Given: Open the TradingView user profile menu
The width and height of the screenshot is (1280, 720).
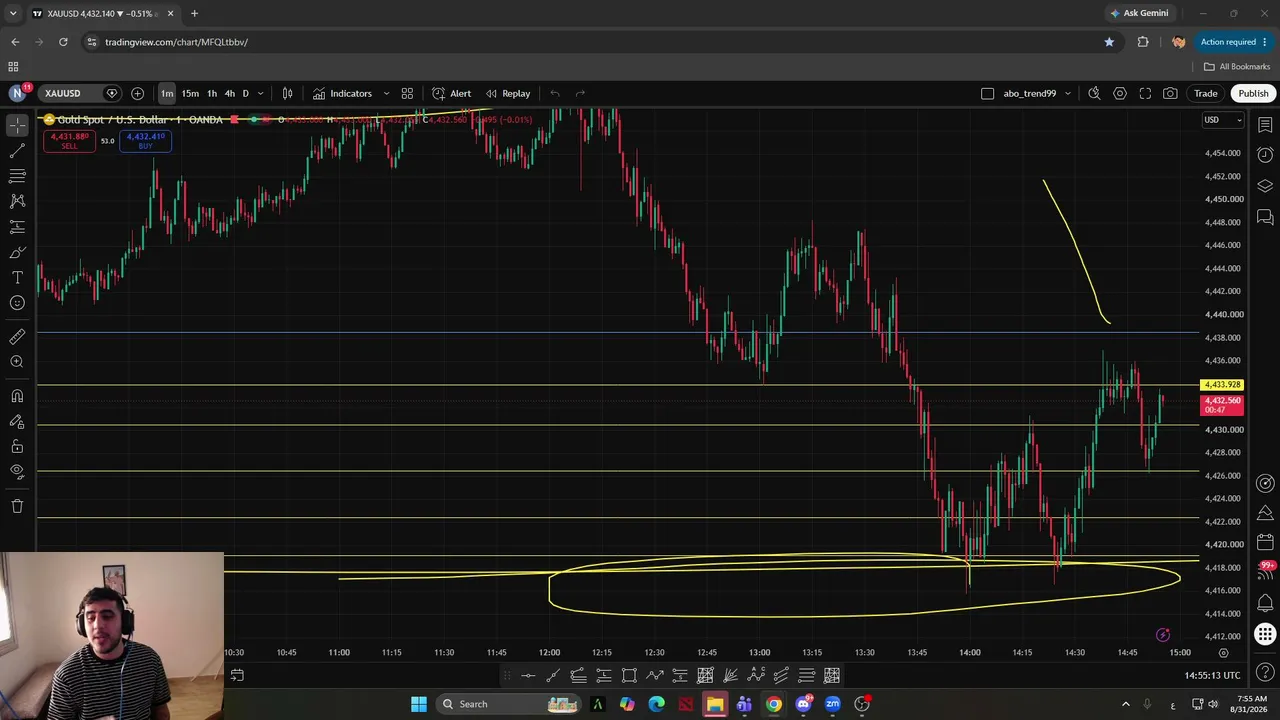Looking at the screenshot, I should coord(17,93).
